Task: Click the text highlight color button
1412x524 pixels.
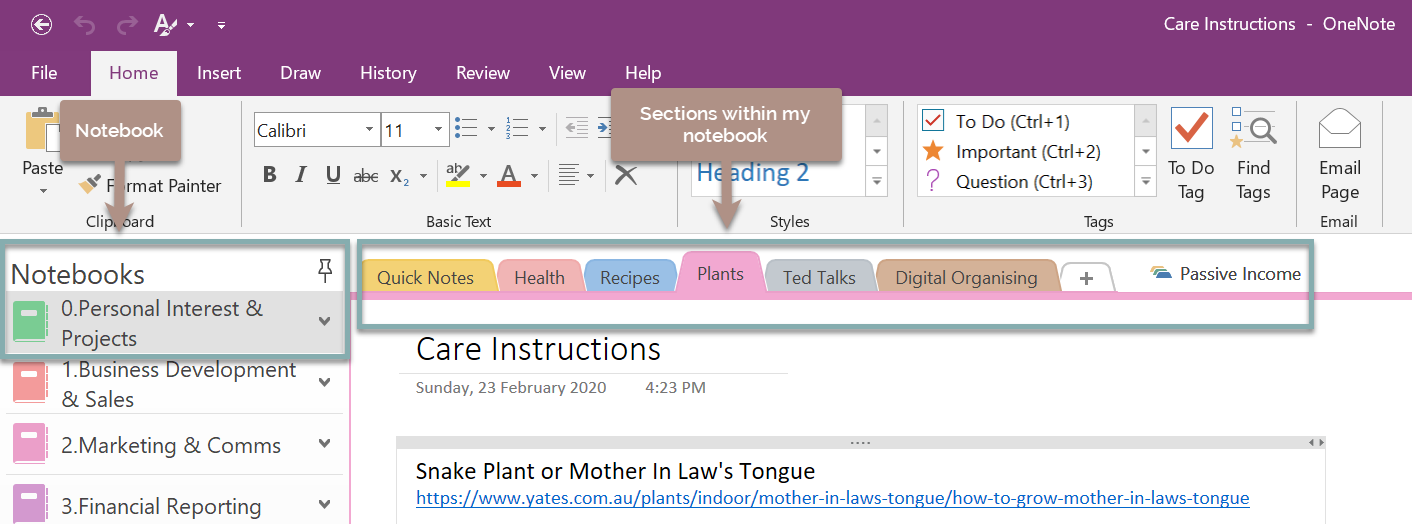Action: [458, 175]
